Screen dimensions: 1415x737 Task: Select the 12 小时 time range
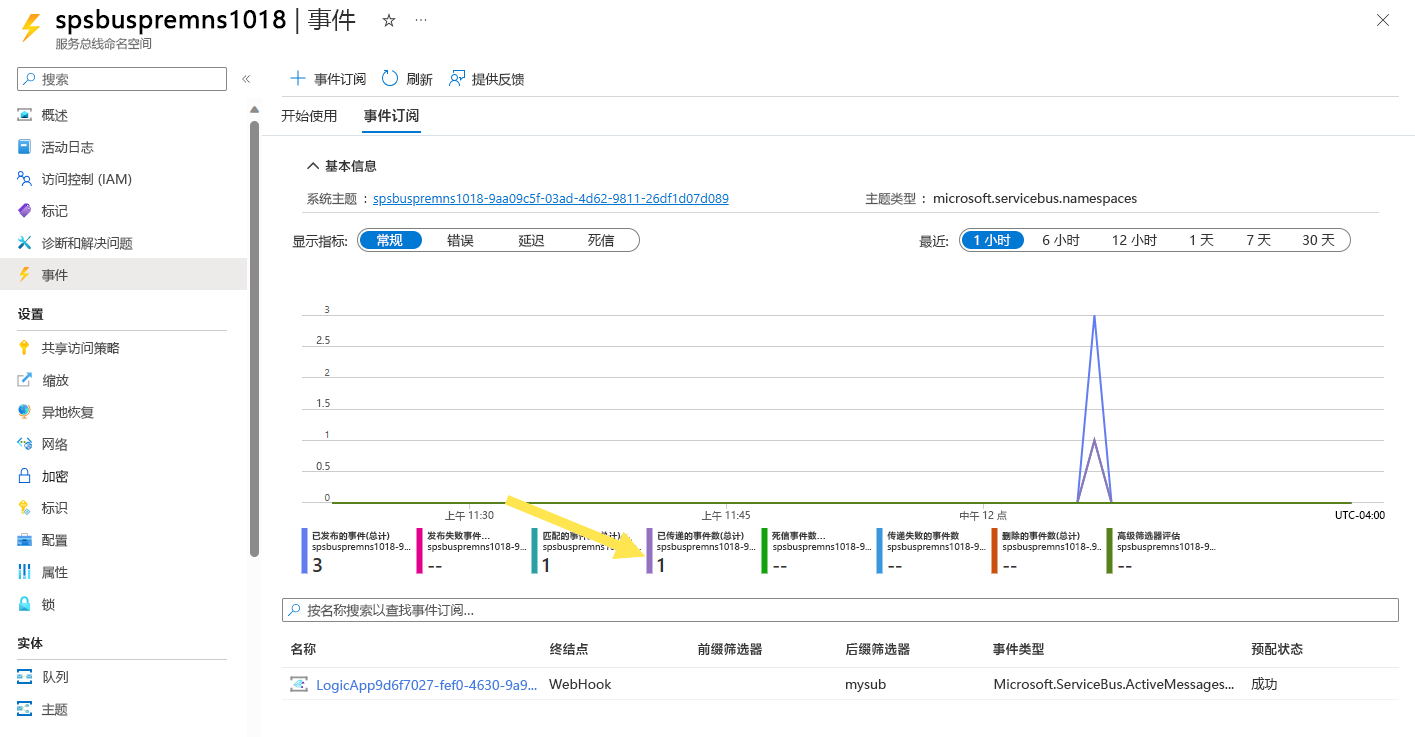pos(1134,240)
